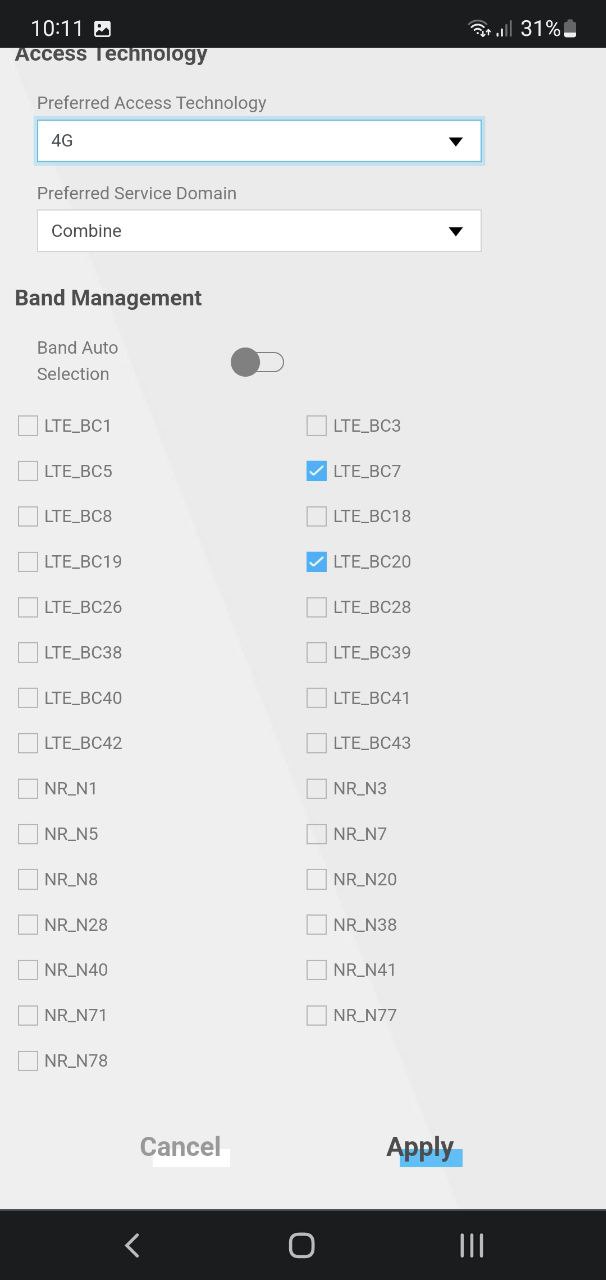Check the NR_N1 band checkbox
This screenshot has height=1280, width=606.
point(28,789)
